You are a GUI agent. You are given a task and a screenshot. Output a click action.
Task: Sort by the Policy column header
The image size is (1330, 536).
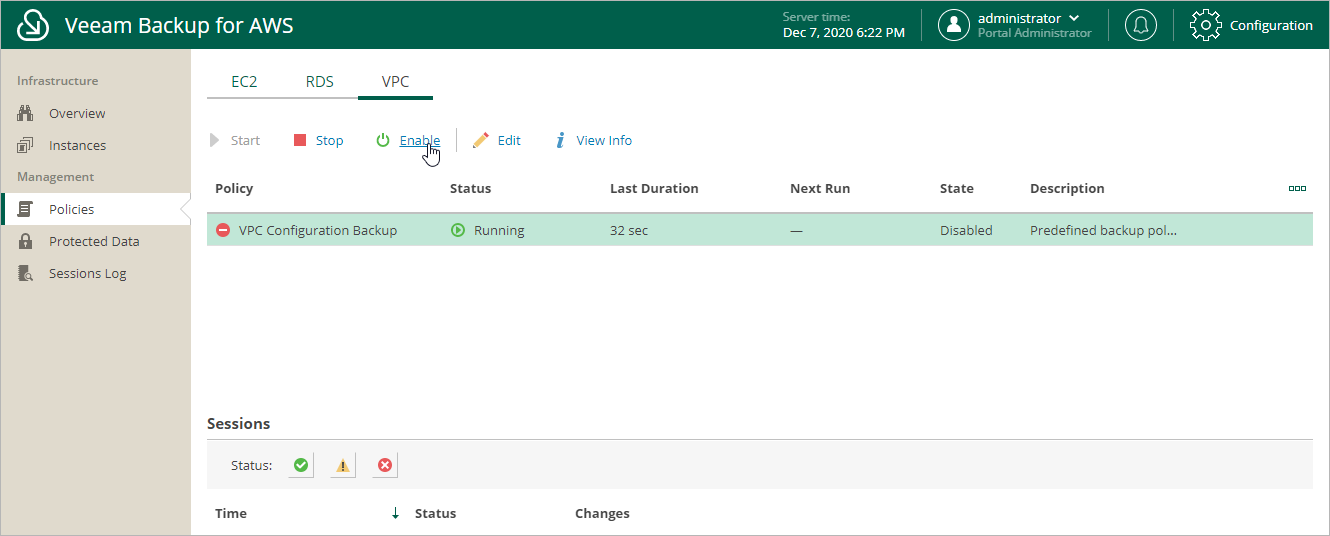tap(234, 188)
